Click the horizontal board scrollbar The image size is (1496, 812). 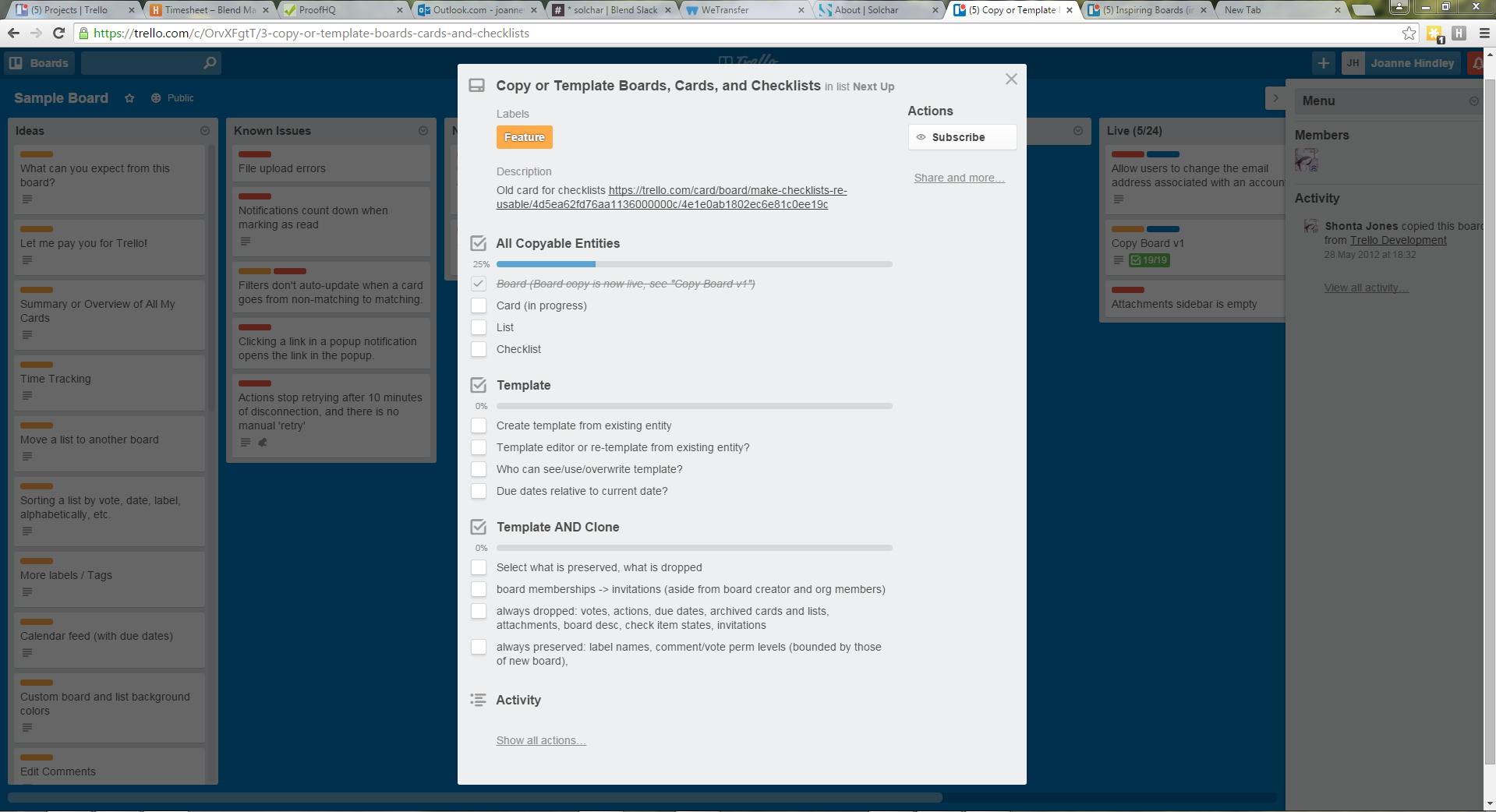click(475, 797)
